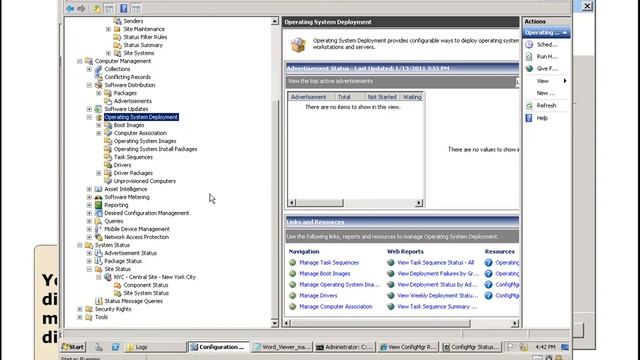Click Help in the Actions pane
The width and height of the screenshot is (640, 360).
coord(542,118)
